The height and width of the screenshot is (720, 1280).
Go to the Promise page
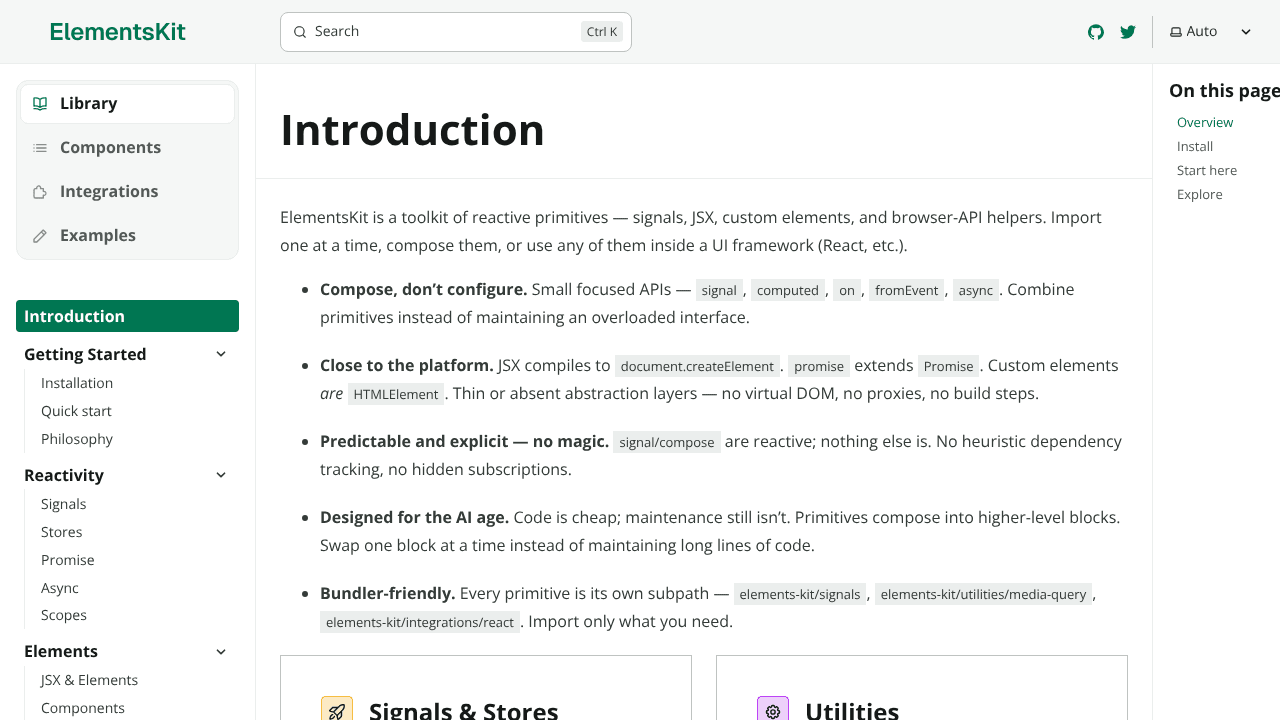68,560
